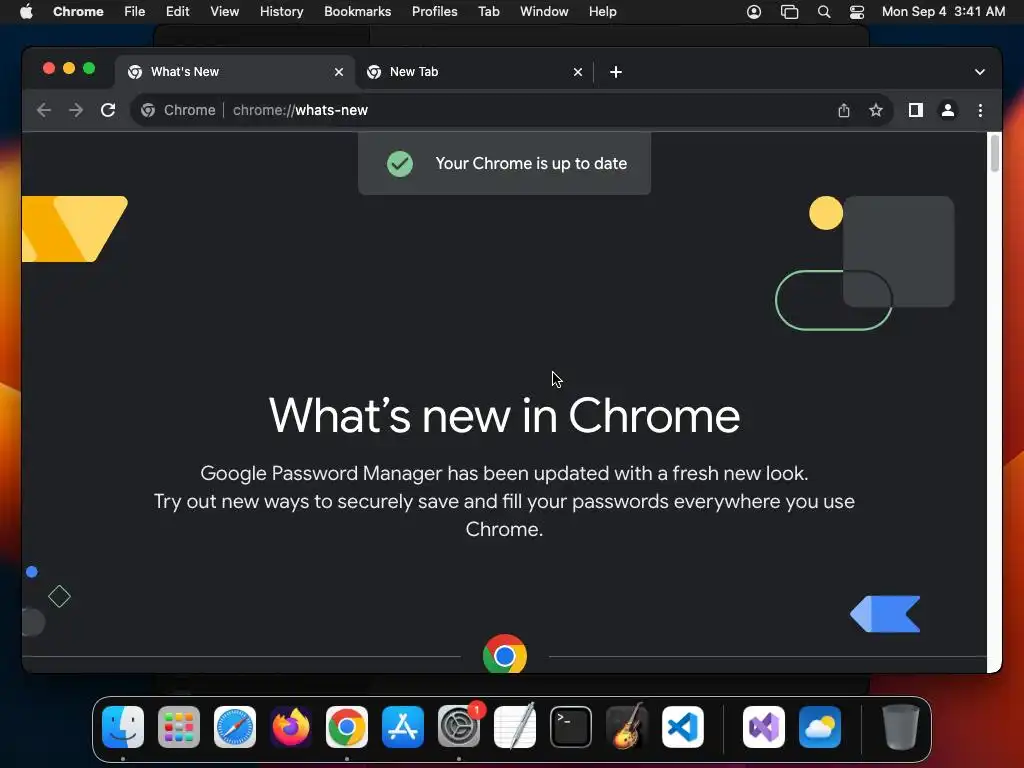
Task: Open Trash from the Dock
Action: (901, 727)
